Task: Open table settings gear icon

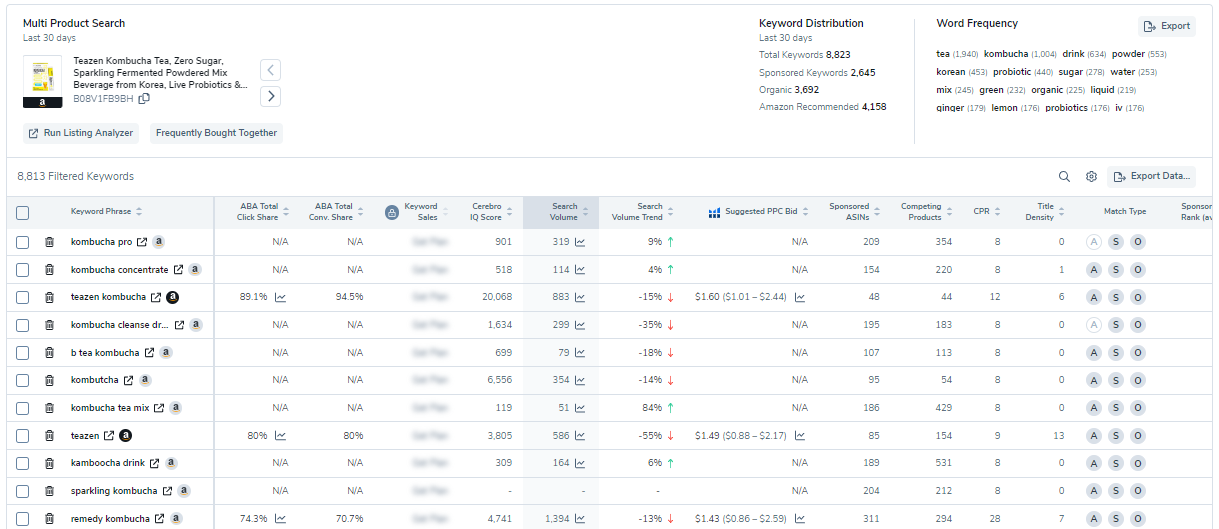Action: click(1091, 176)
